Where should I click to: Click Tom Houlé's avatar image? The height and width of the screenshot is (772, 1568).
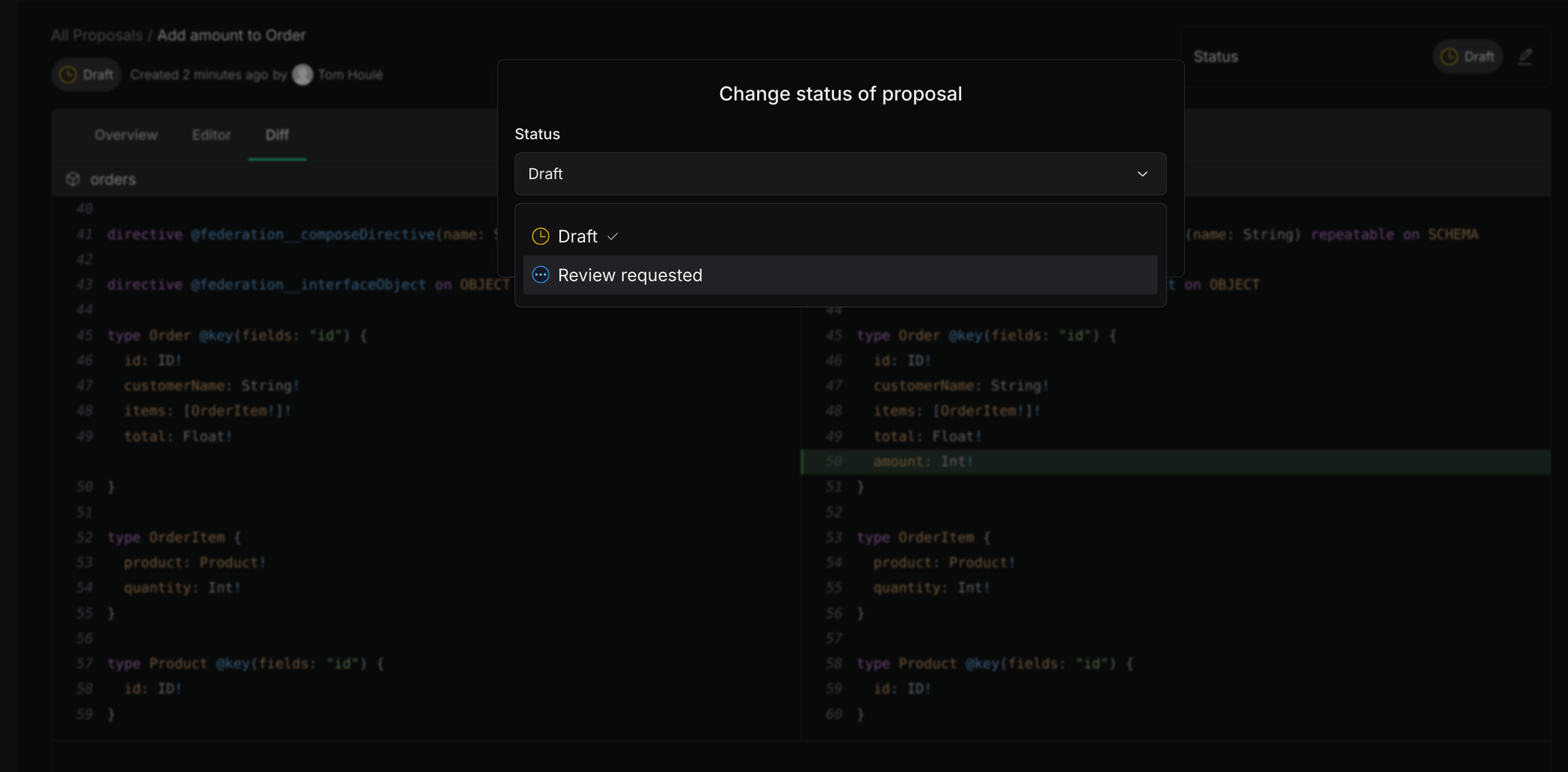303,75
